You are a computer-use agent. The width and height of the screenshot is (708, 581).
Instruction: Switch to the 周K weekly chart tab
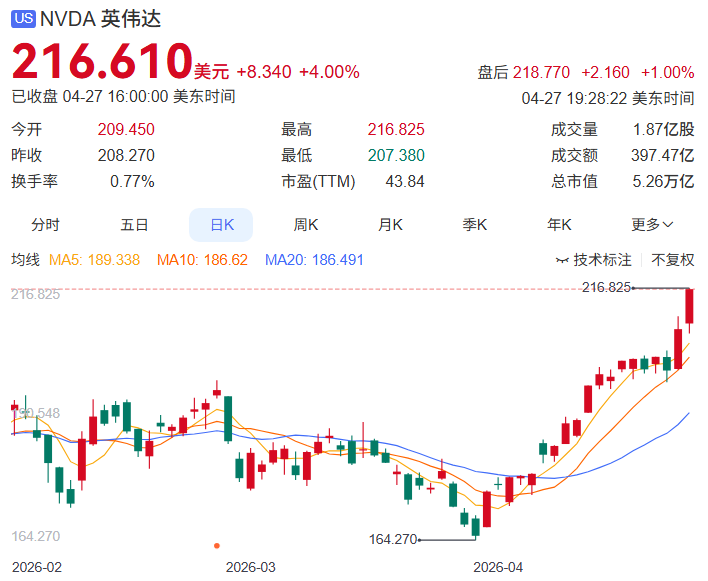(305, 225)
